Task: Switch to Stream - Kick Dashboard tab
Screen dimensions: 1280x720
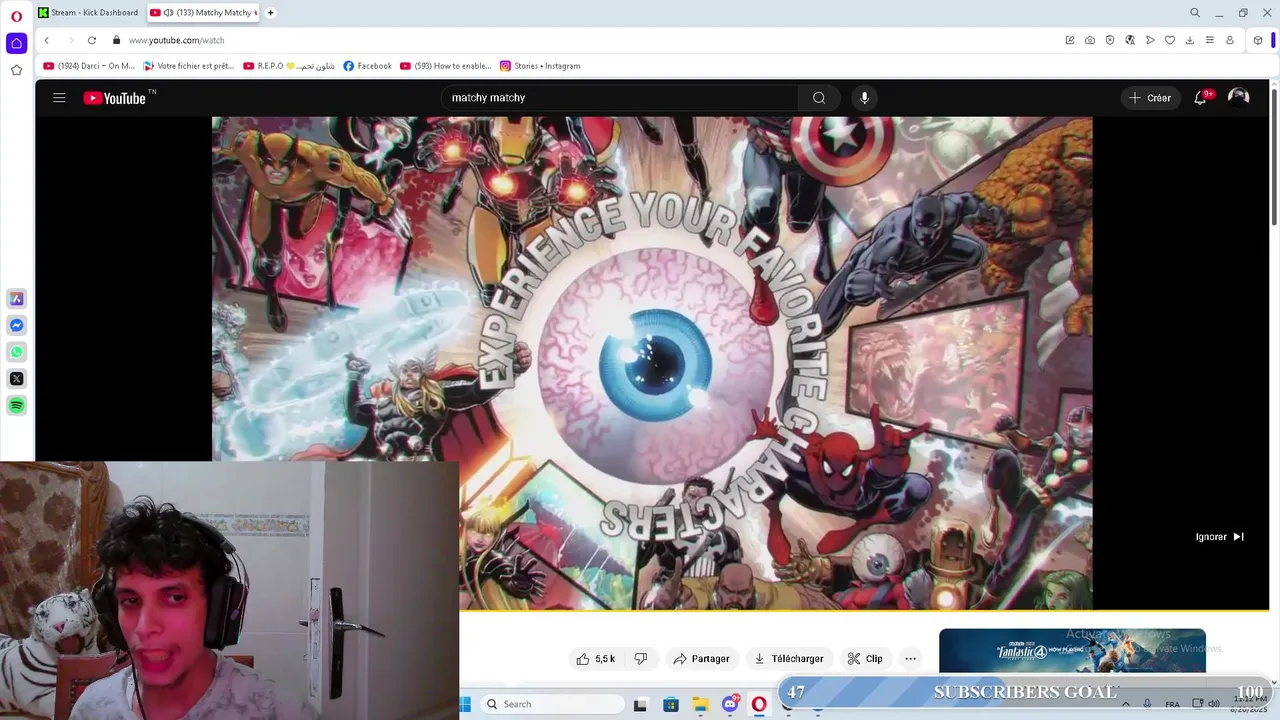Action: click(88, 13)
